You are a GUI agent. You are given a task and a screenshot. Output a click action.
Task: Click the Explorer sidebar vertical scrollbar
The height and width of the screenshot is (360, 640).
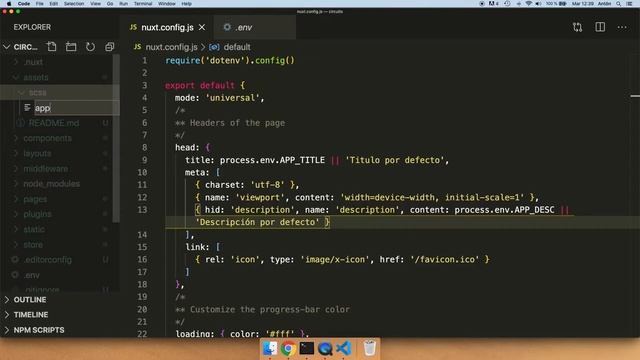(116, 138)
